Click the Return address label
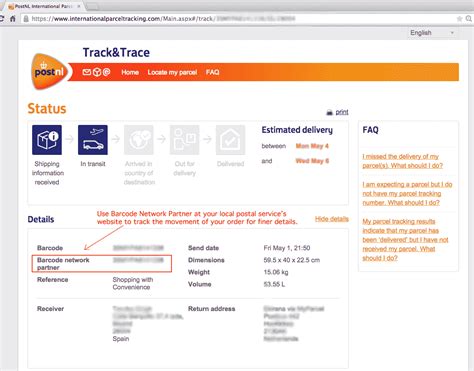The image size is (474, 371). [x=211, y=309]
